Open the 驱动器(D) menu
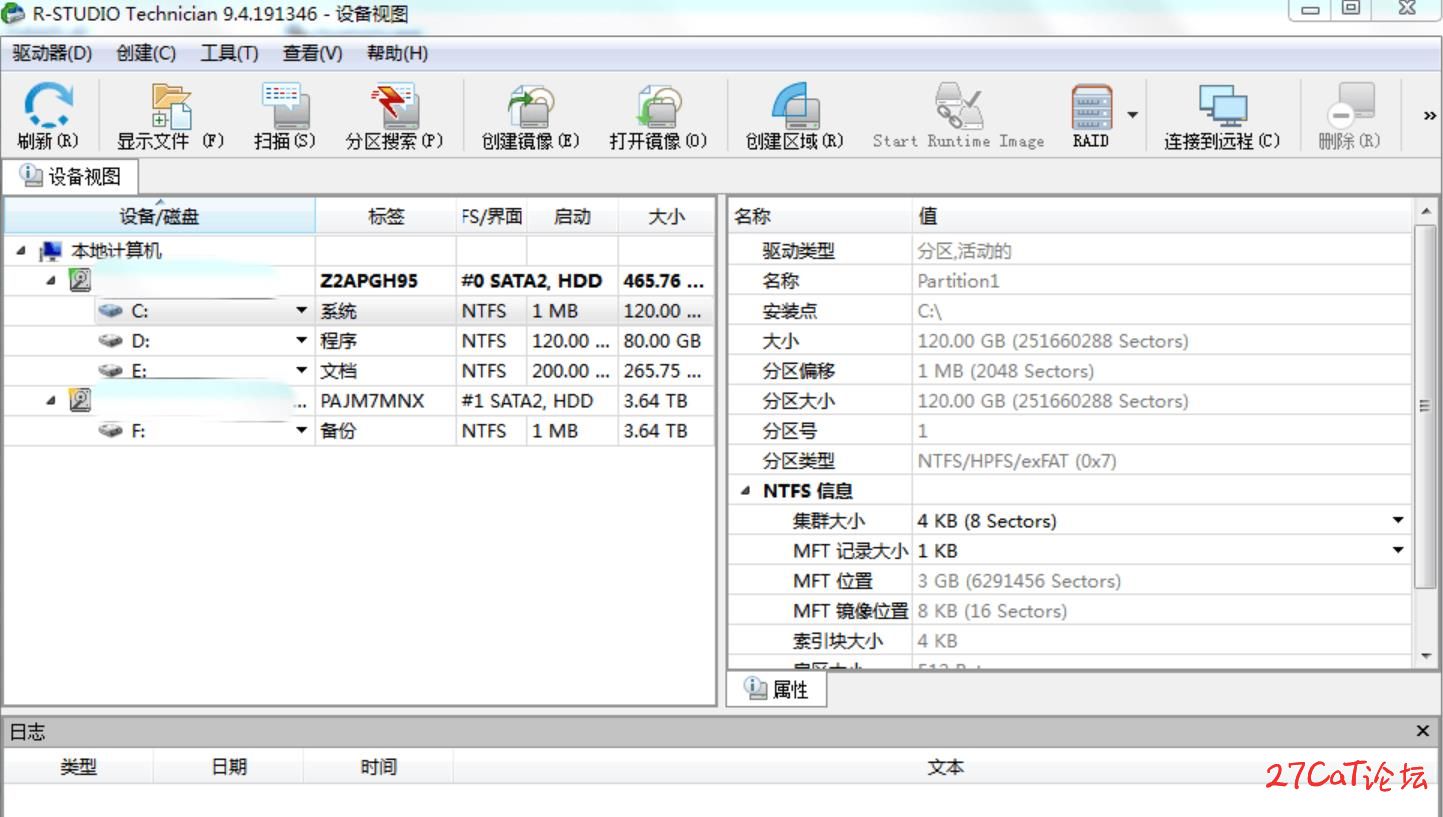 click(52, 54)
